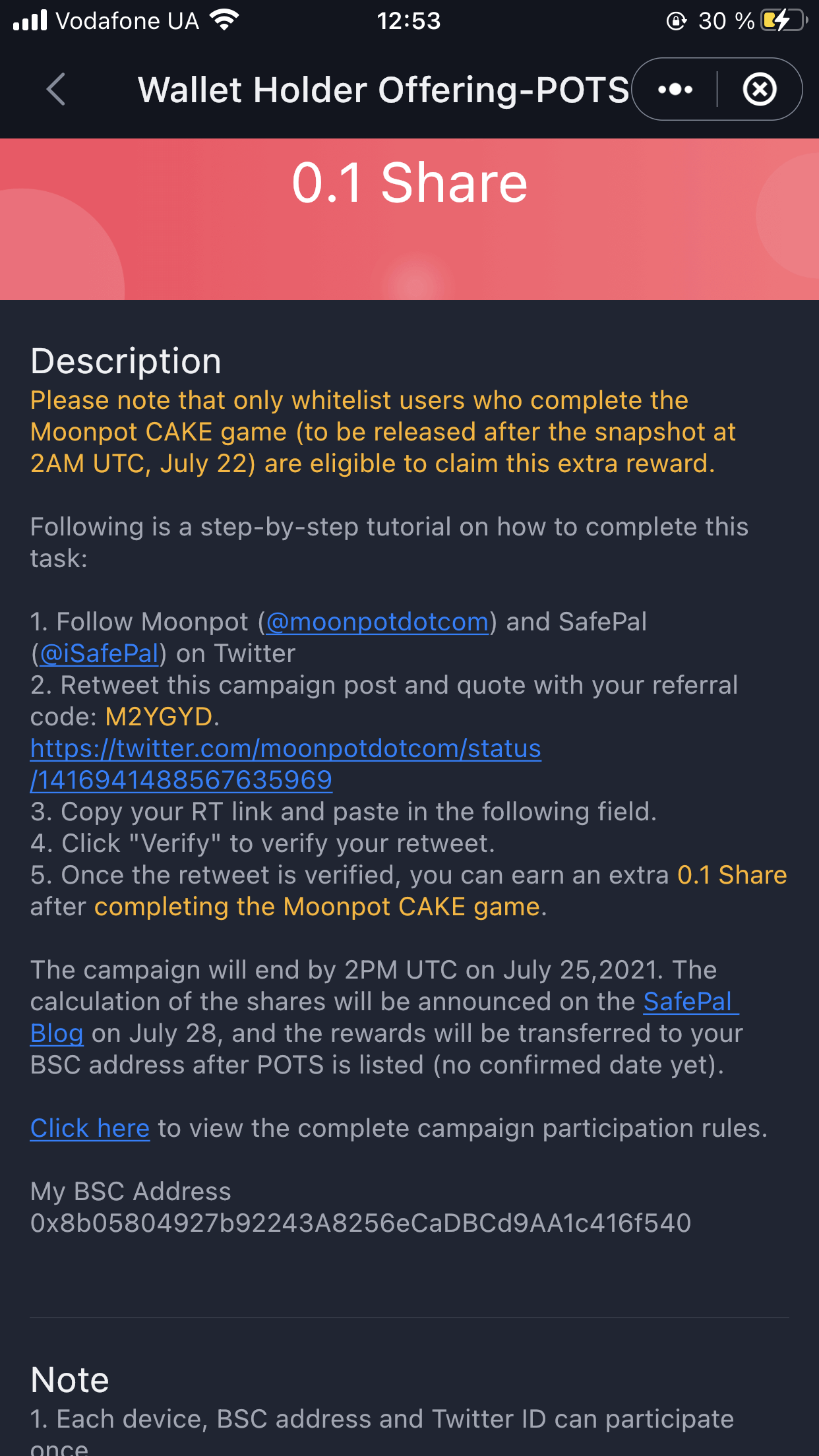The height and width of the screenshot is (1456, 819).
Task: Tap the 0.1 Share banner heading
Action: (x=409, y=183)
